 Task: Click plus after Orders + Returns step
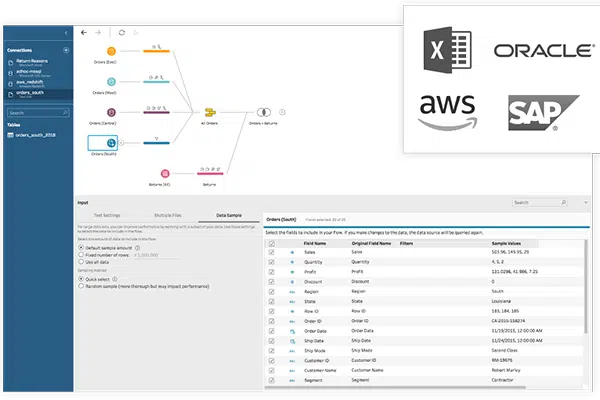point(282,112)
